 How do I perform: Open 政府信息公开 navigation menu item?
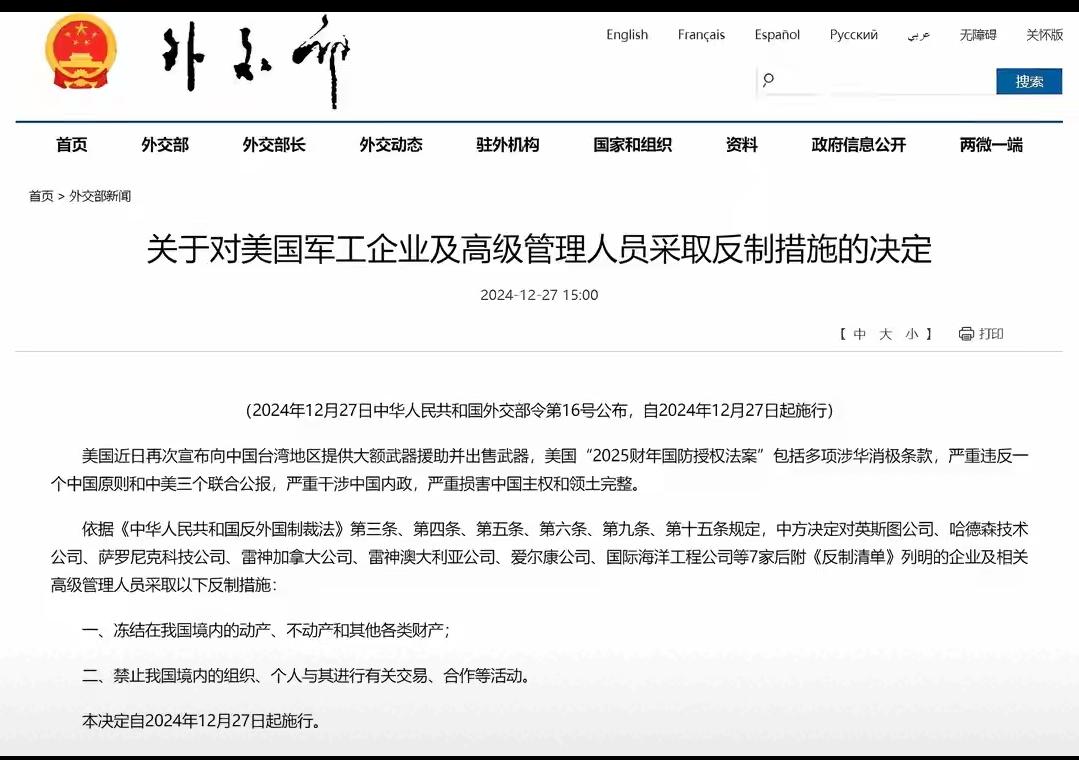click(859, 145)
